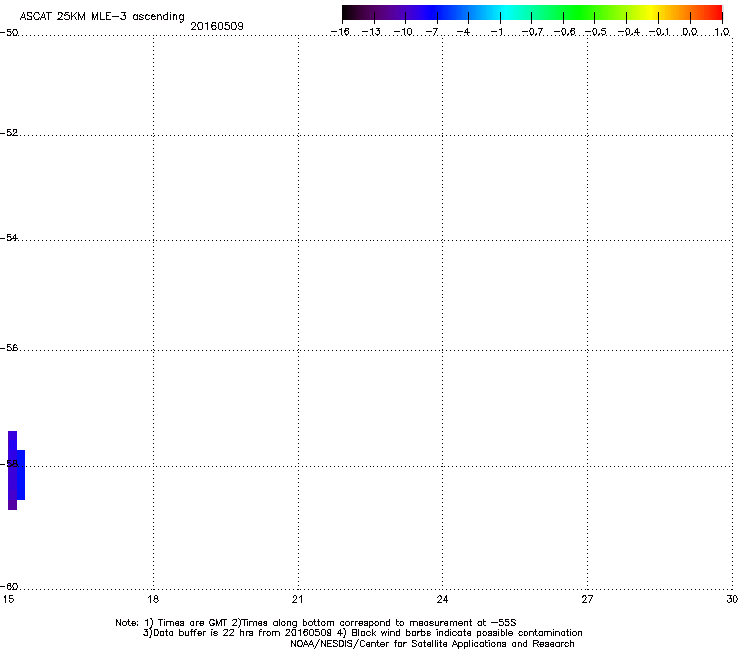Screen dimensions: 740x650
Task: Click the 27 longitude axis label
Action: tap(587, 599)
